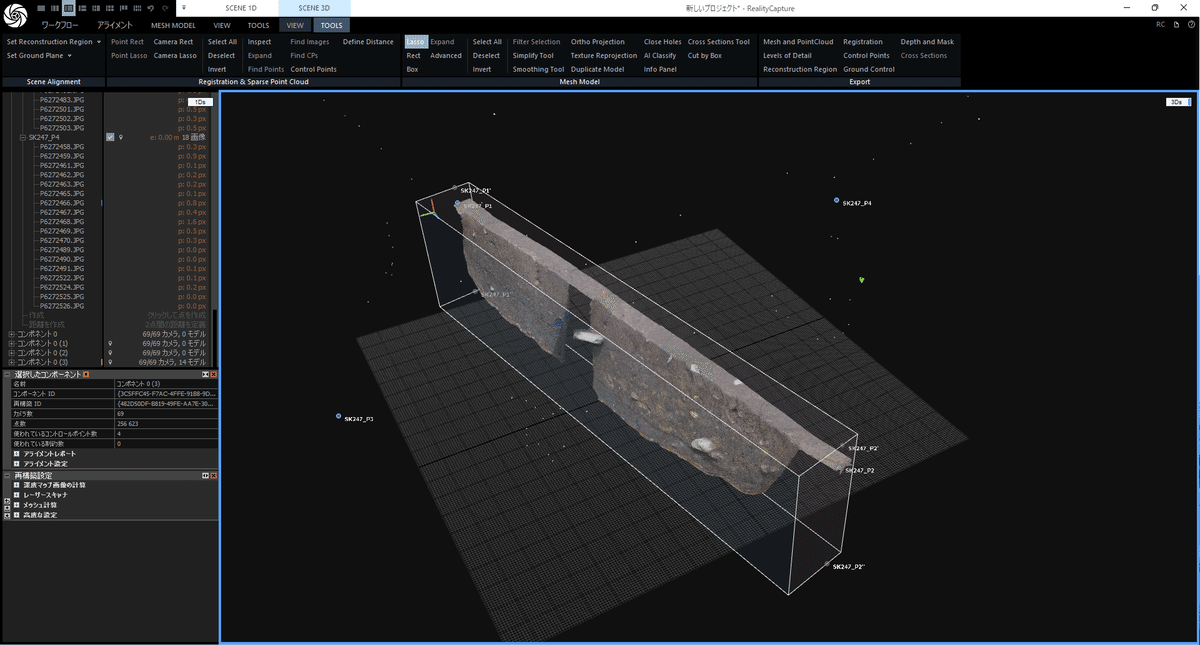Screen dimensions: 1200x645
Task: Click the 3Ds view label
Action: pos(1177,102)
